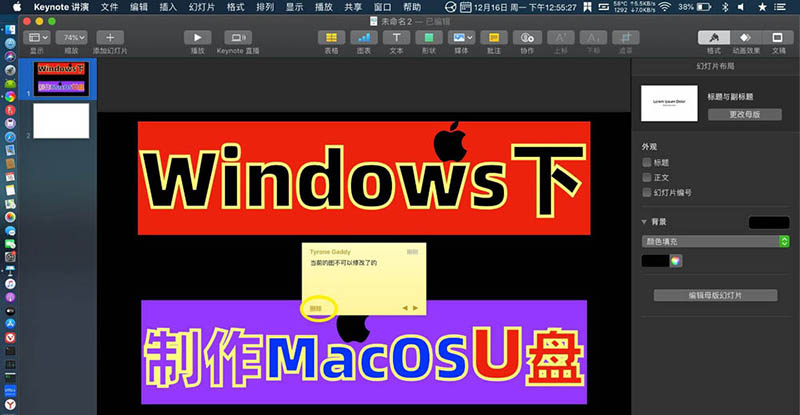This screenshot has width=800, height=415.
Task: Select the purple 制作MacOSU盘 banner
Action: 364,352
